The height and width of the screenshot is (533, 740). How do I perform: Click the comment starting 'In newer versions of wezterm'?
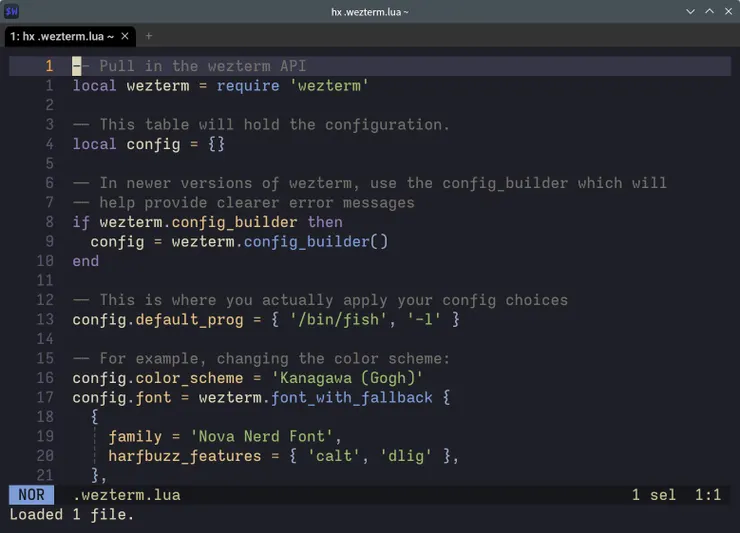(x=370, y=183)
